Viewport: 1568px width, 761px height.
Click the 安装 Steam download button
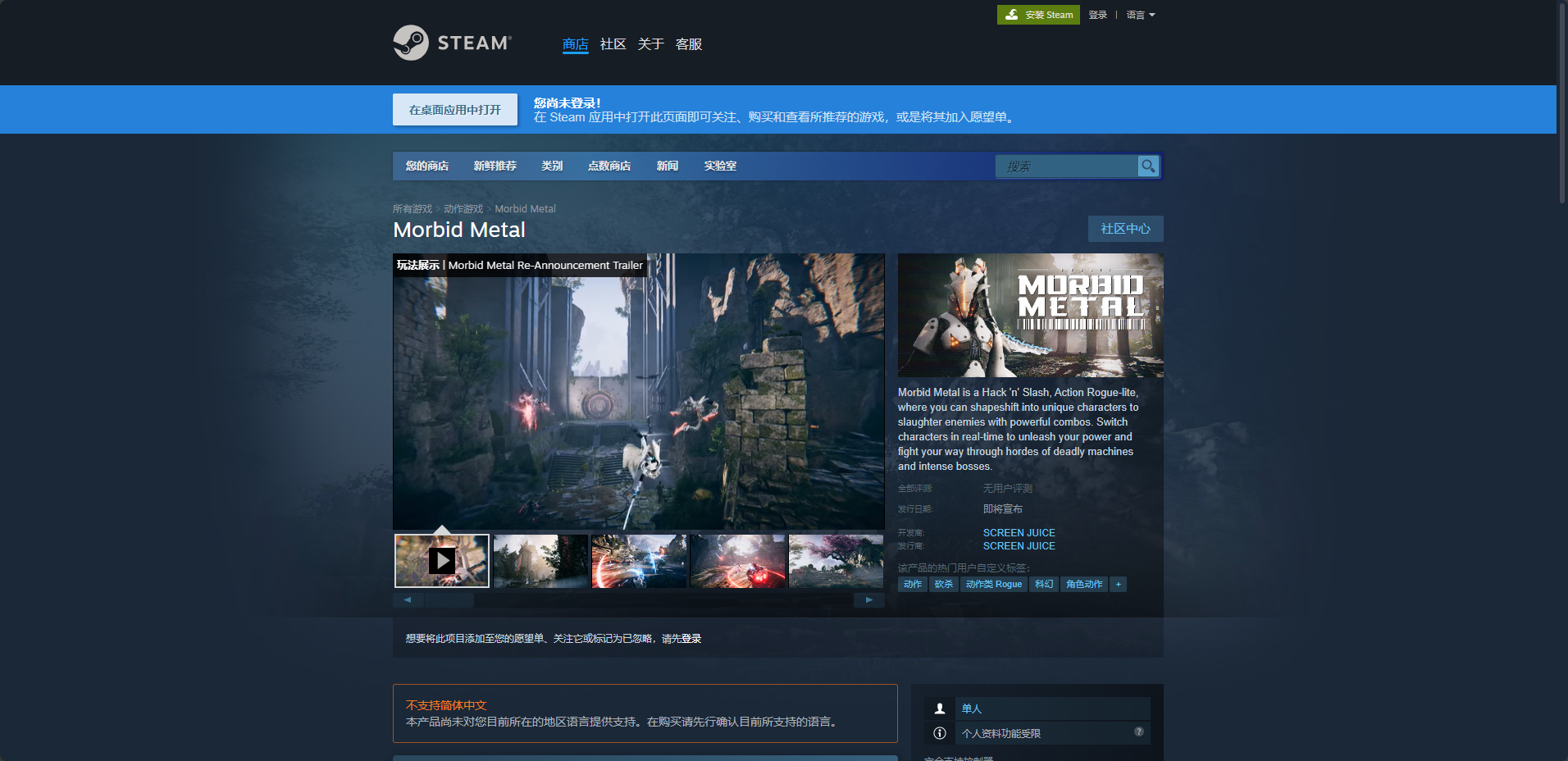click(1038, 15)
